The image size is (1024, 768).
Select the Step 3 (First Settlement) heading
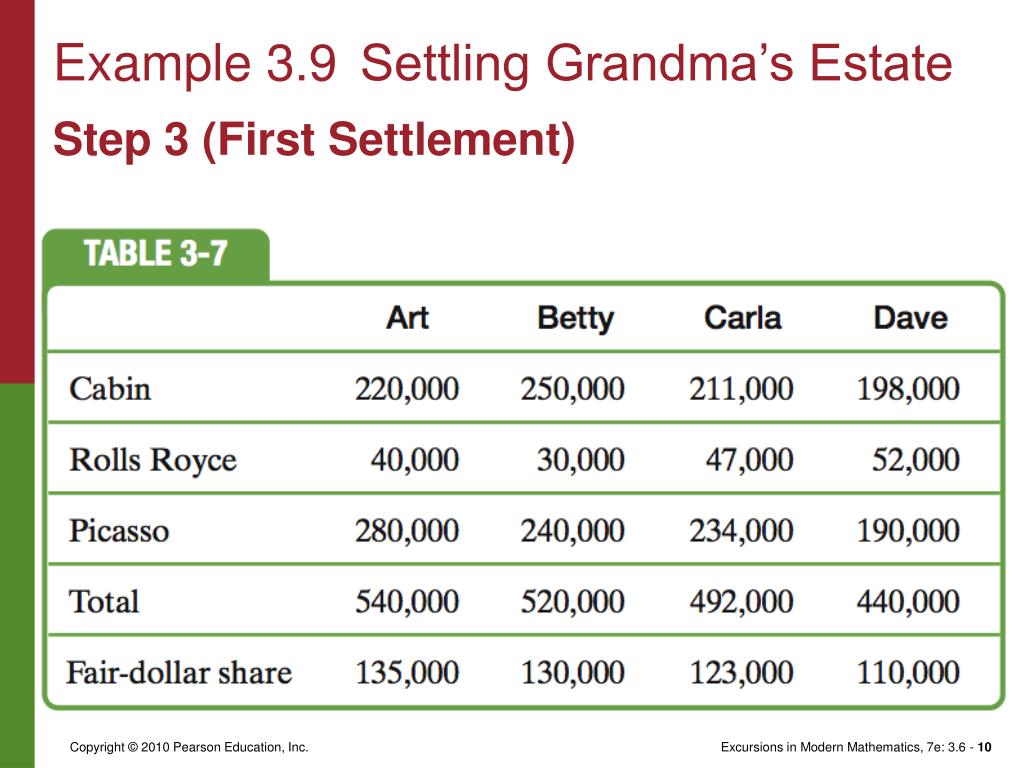tap(313, 140)
